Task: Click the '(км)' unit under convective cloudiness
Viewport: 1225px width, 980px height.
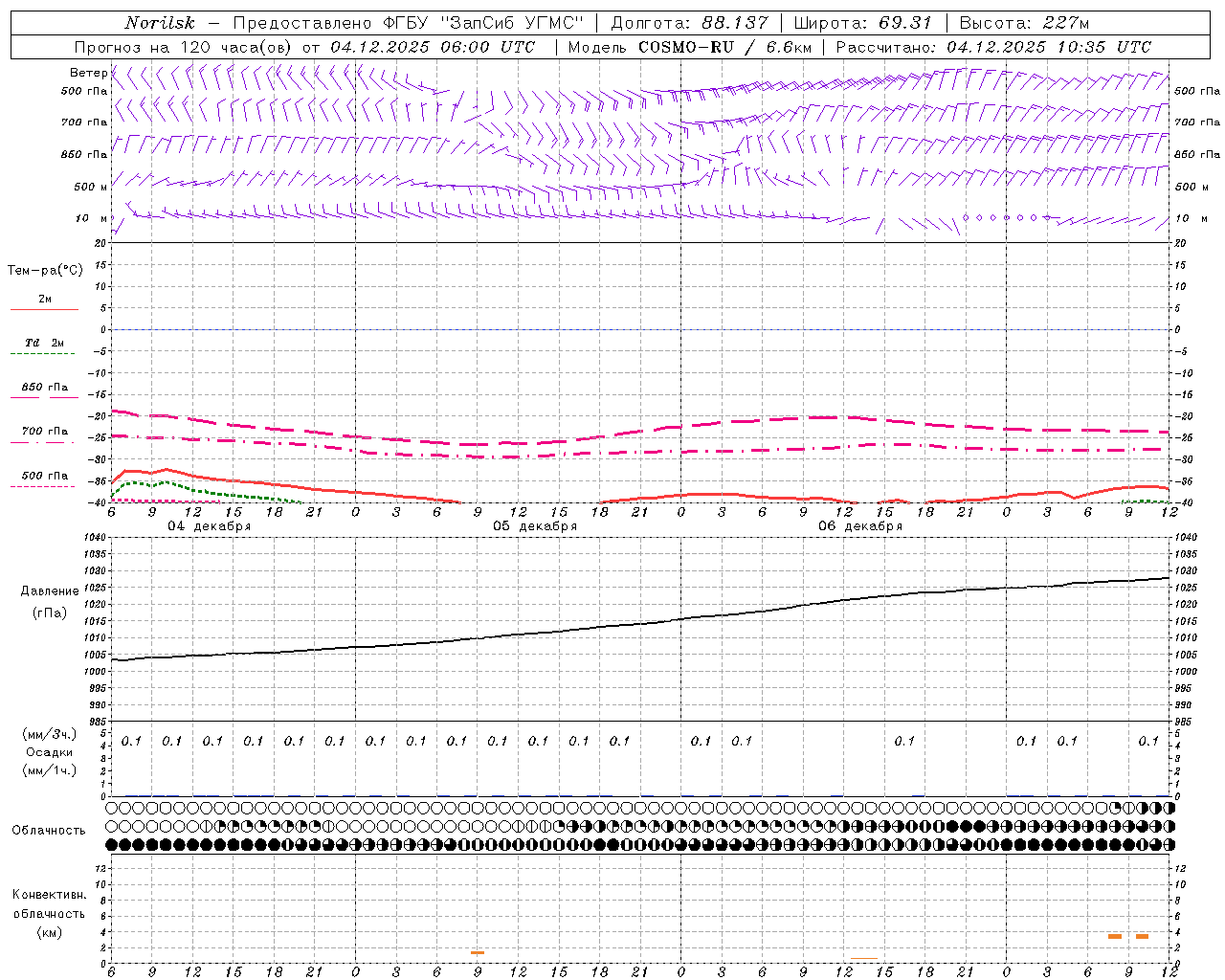Action: (49, 932)
